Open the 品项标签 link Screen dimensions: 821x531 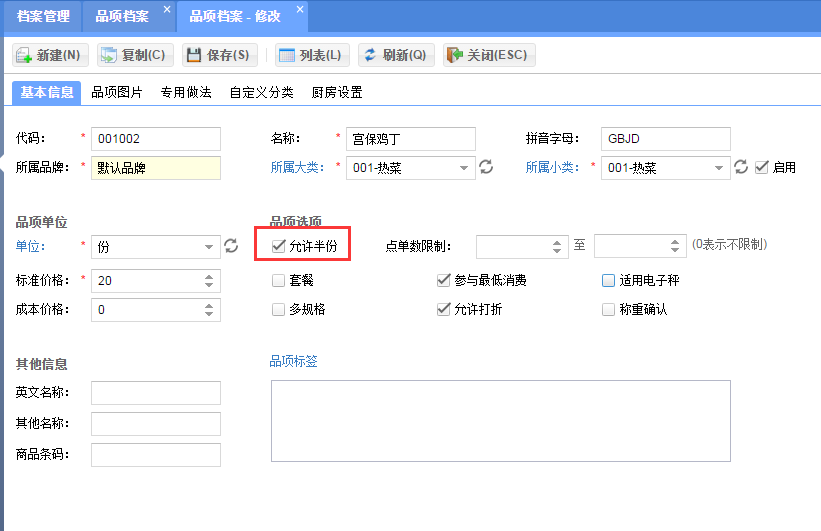pyautogui.click(x=293, y=361)
